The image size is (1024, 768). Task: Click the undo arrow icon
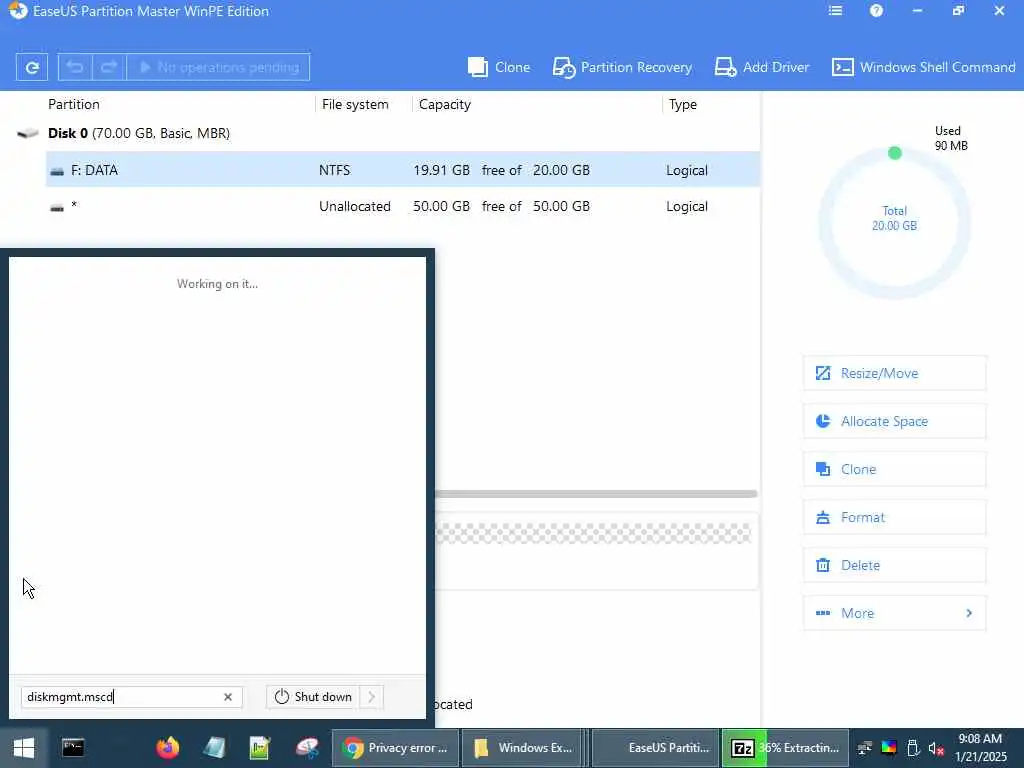75,67
